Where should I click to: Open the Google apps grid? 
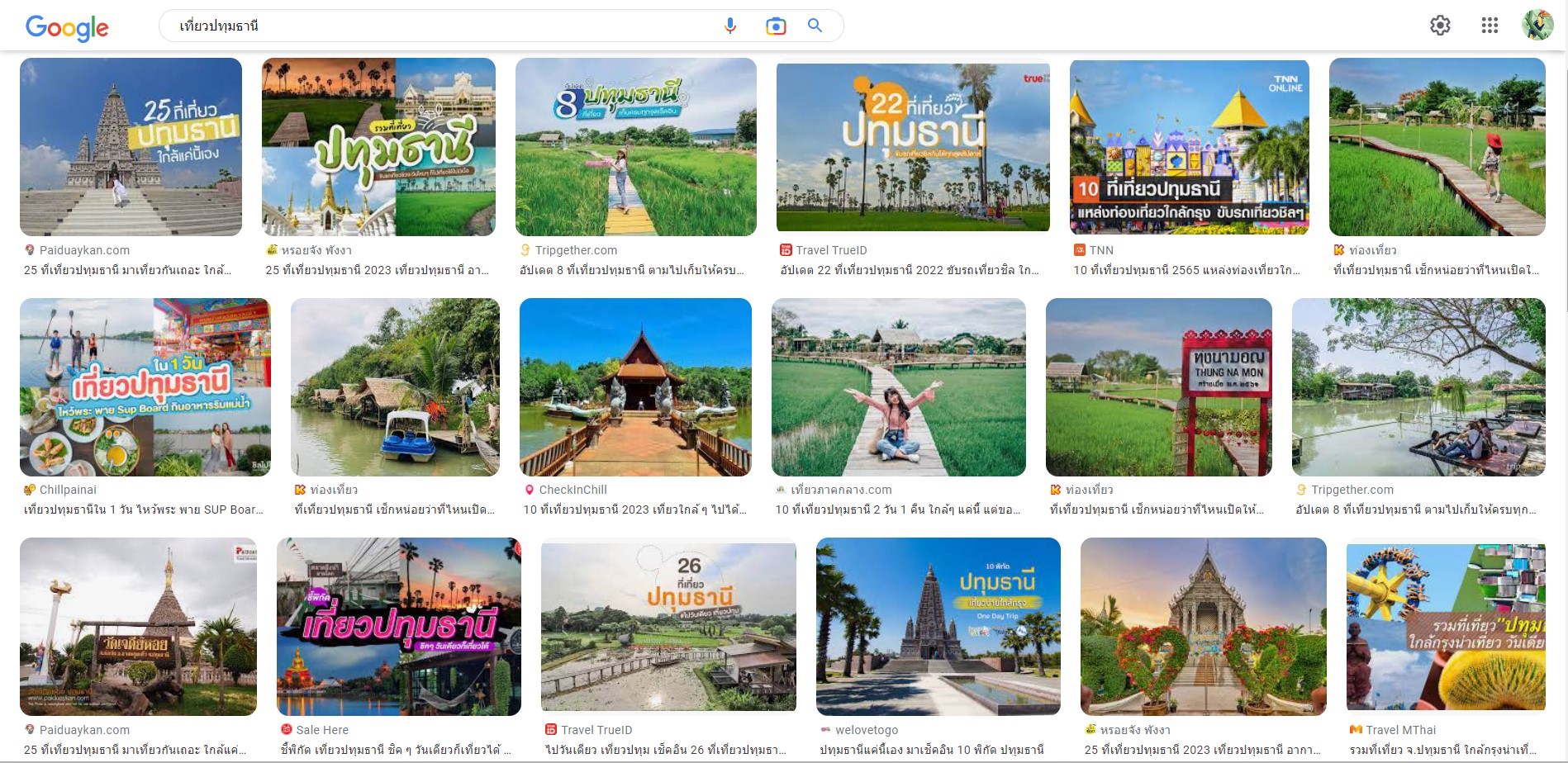1490,26
